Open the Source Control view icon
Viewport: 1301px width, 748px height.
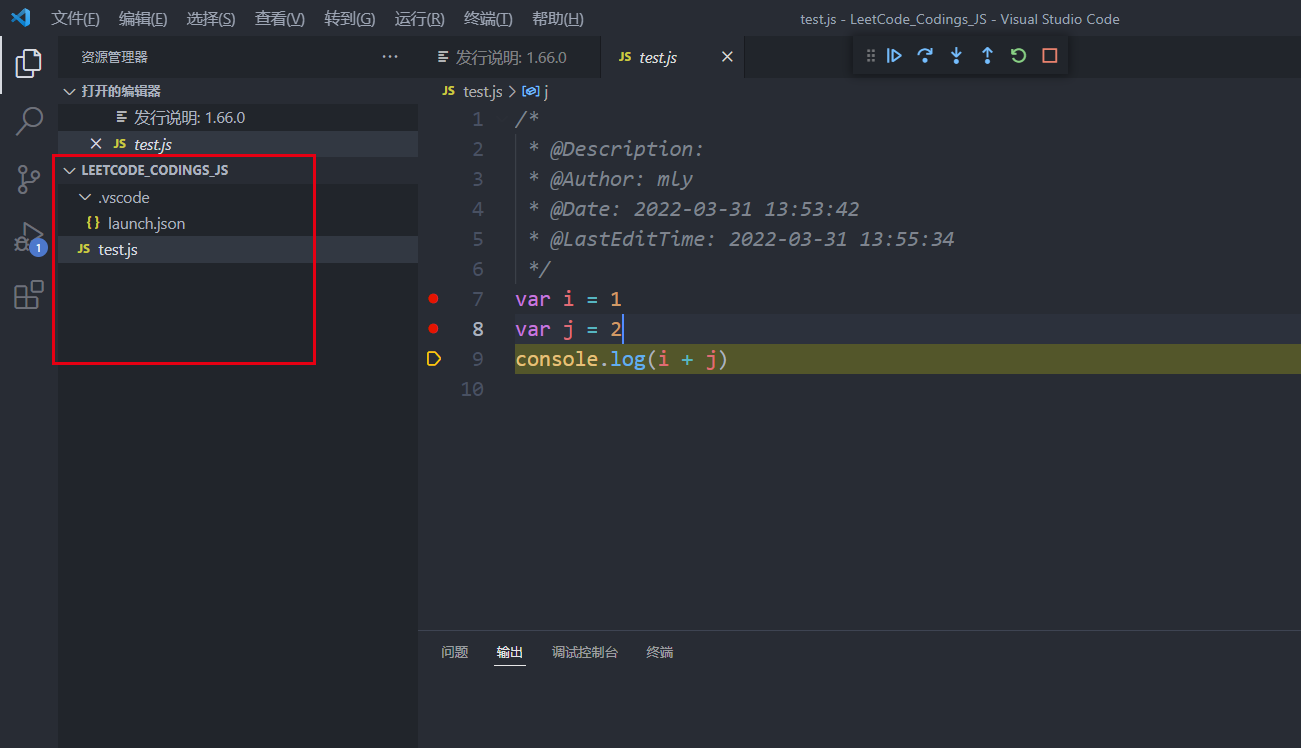29,180
